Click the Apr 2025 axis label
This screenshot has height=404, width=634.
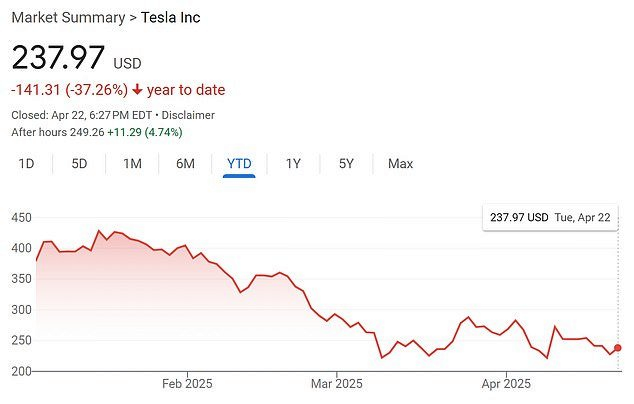(x=506, y=384)
